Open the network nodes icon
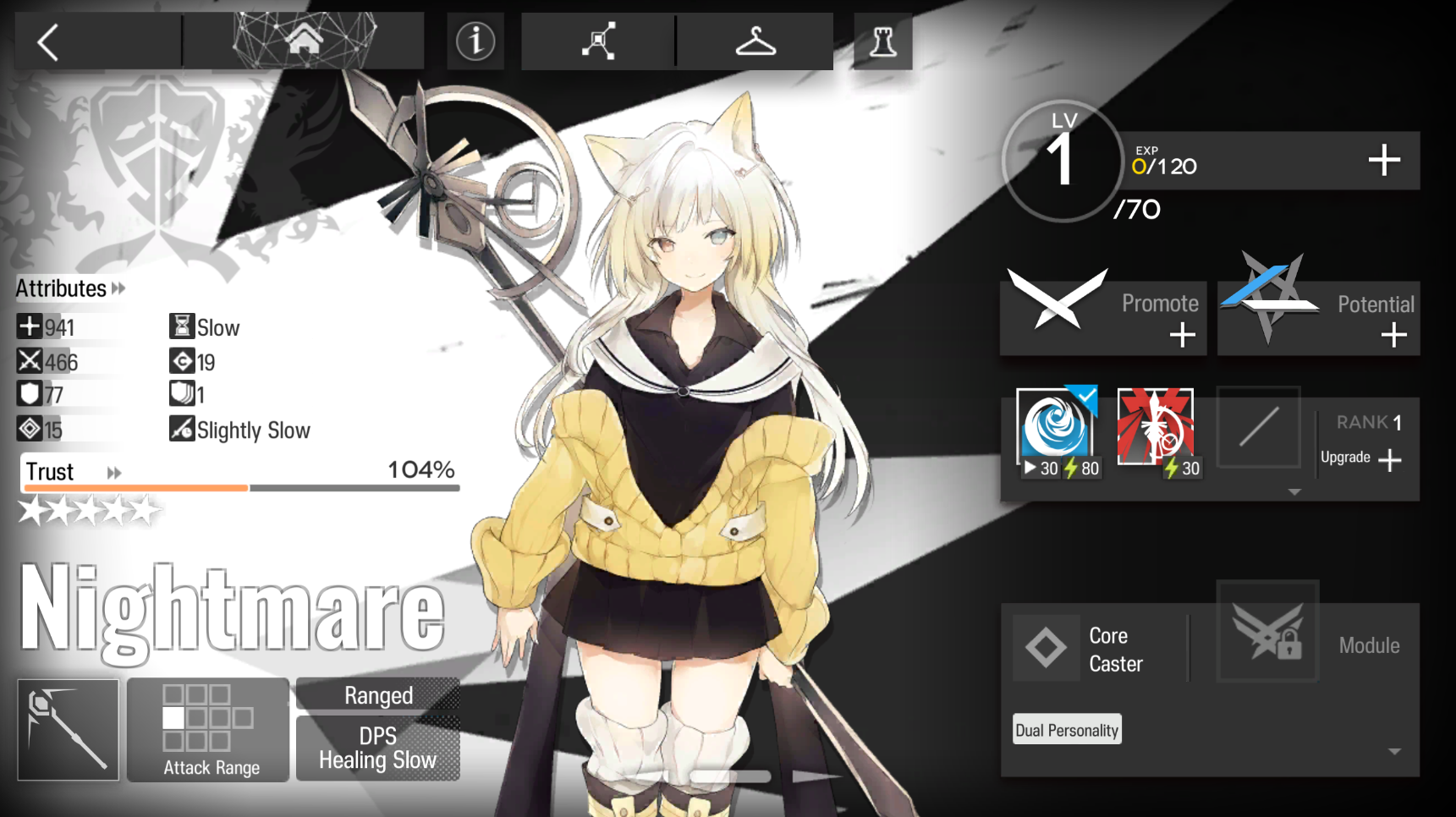Screen dimensions: 1456x817 [598, 41]
